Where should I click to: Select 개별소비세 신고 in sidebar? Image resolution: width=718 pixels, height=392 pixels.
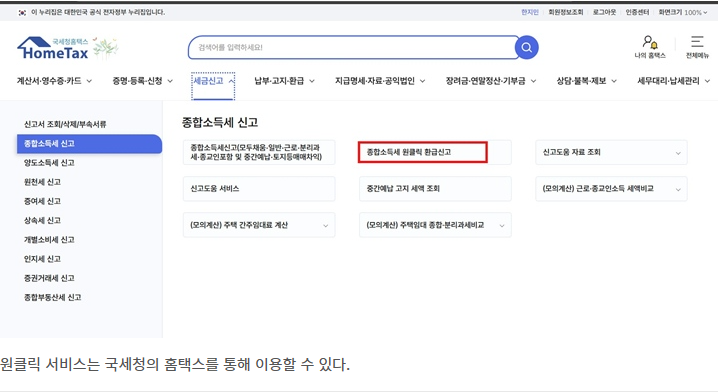49,240
